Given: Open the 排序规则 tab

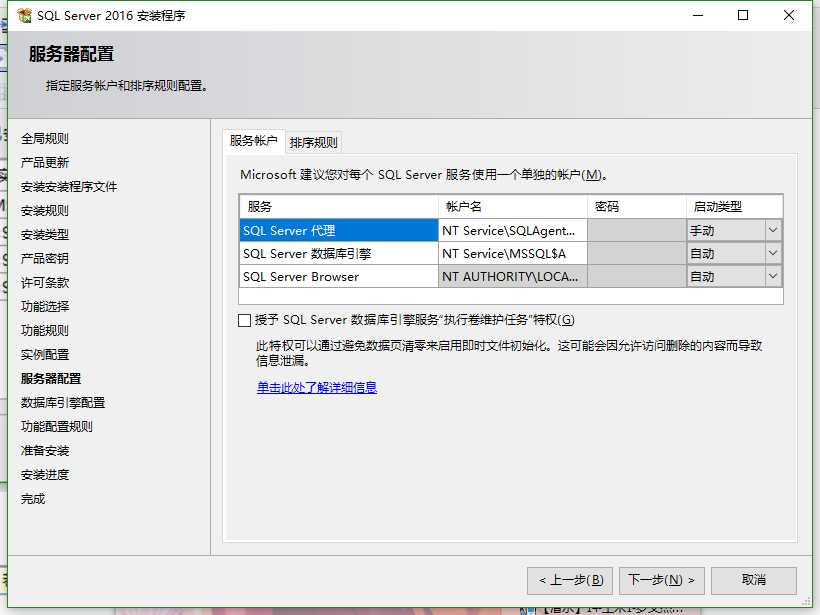Looking at the screenshot, I should click(313, 142).
